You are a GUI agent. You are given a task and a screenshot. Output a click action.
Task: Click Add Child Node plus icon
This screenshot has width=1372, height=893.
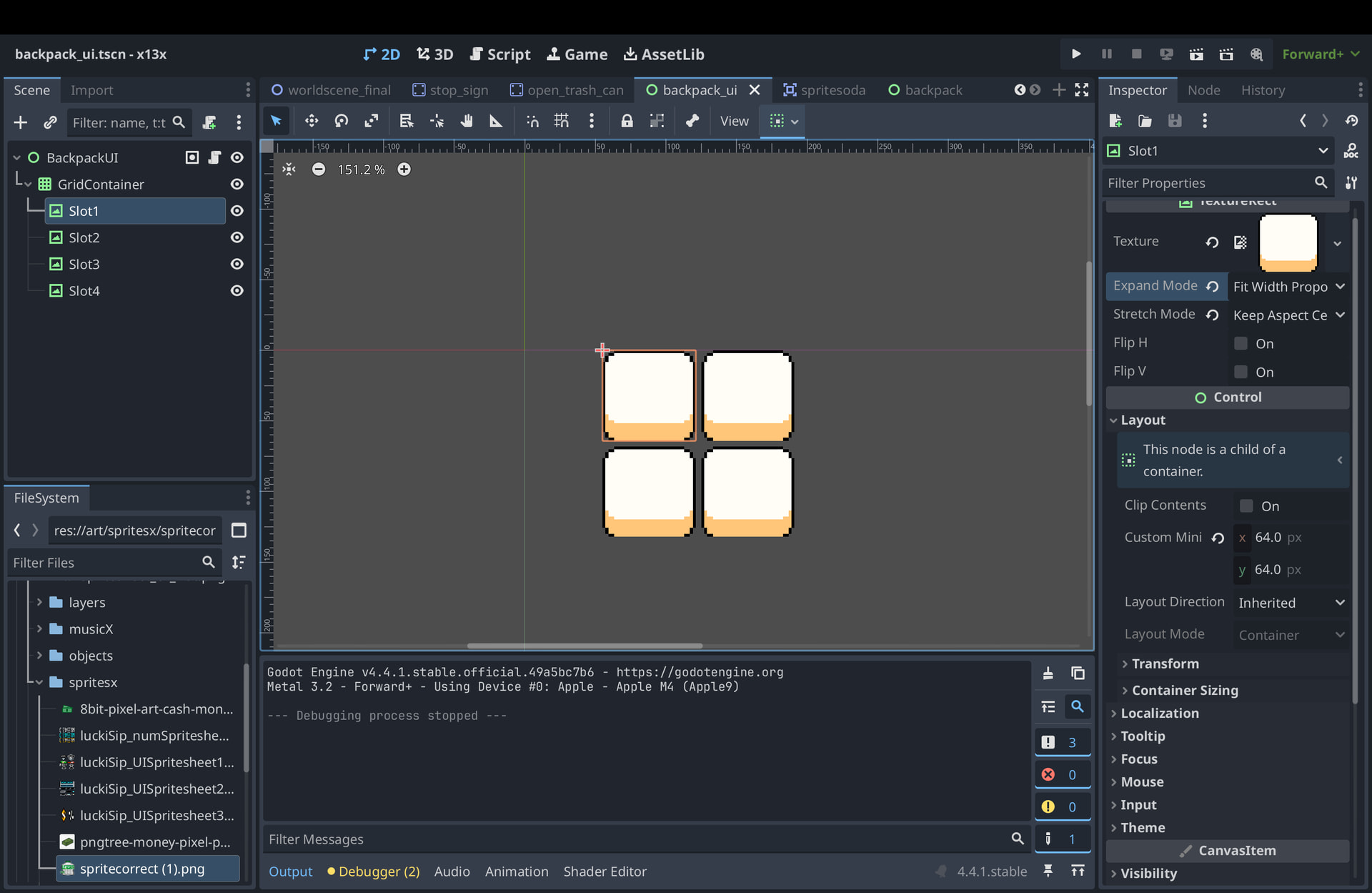21,122
